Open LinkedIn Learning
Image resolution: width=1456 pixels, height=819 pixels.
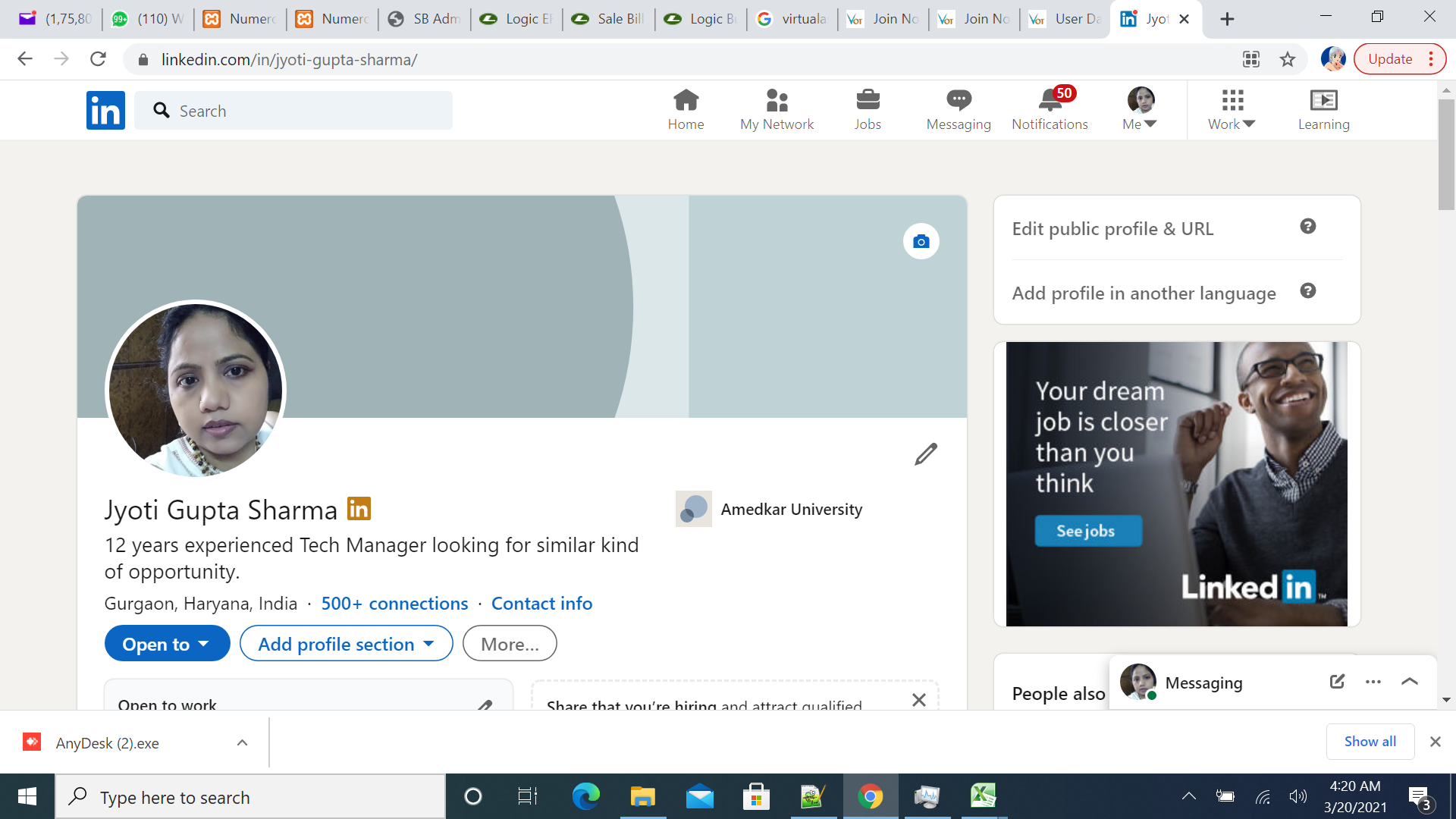pyautogui.click(x=1323, y=111)
